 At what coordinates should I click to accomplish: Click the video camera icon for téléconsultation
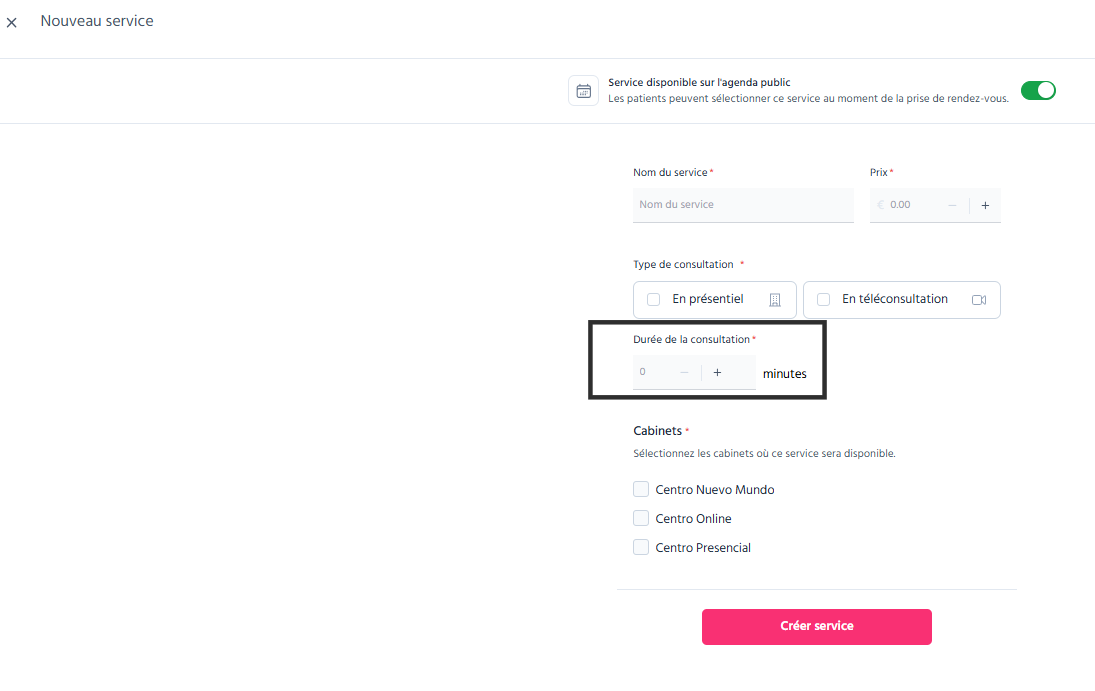click(979, 300)
